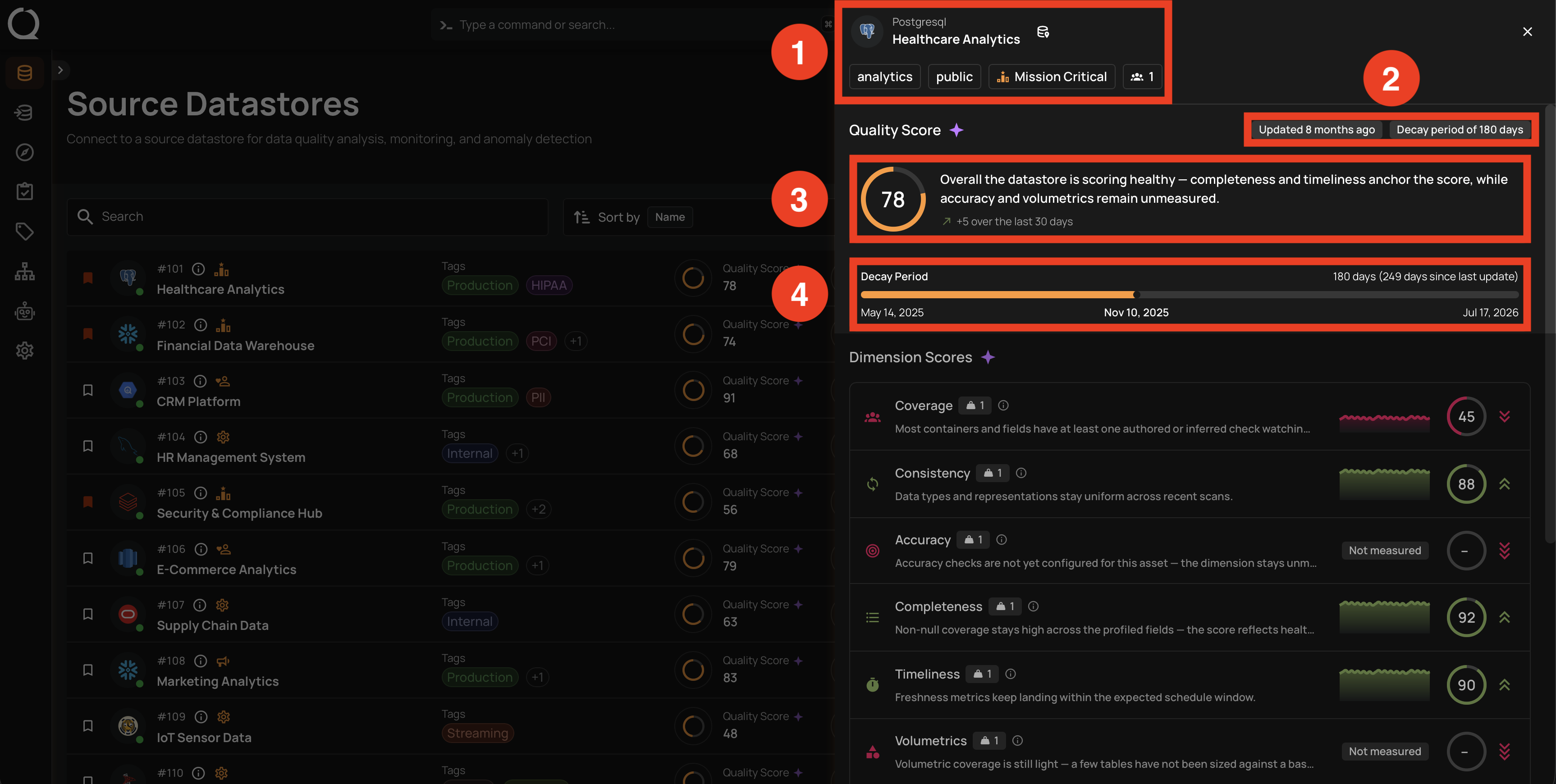The image size is (1556, 784).
Task: Open the Settings gear icon in sidebar
Action: point(25,351)
